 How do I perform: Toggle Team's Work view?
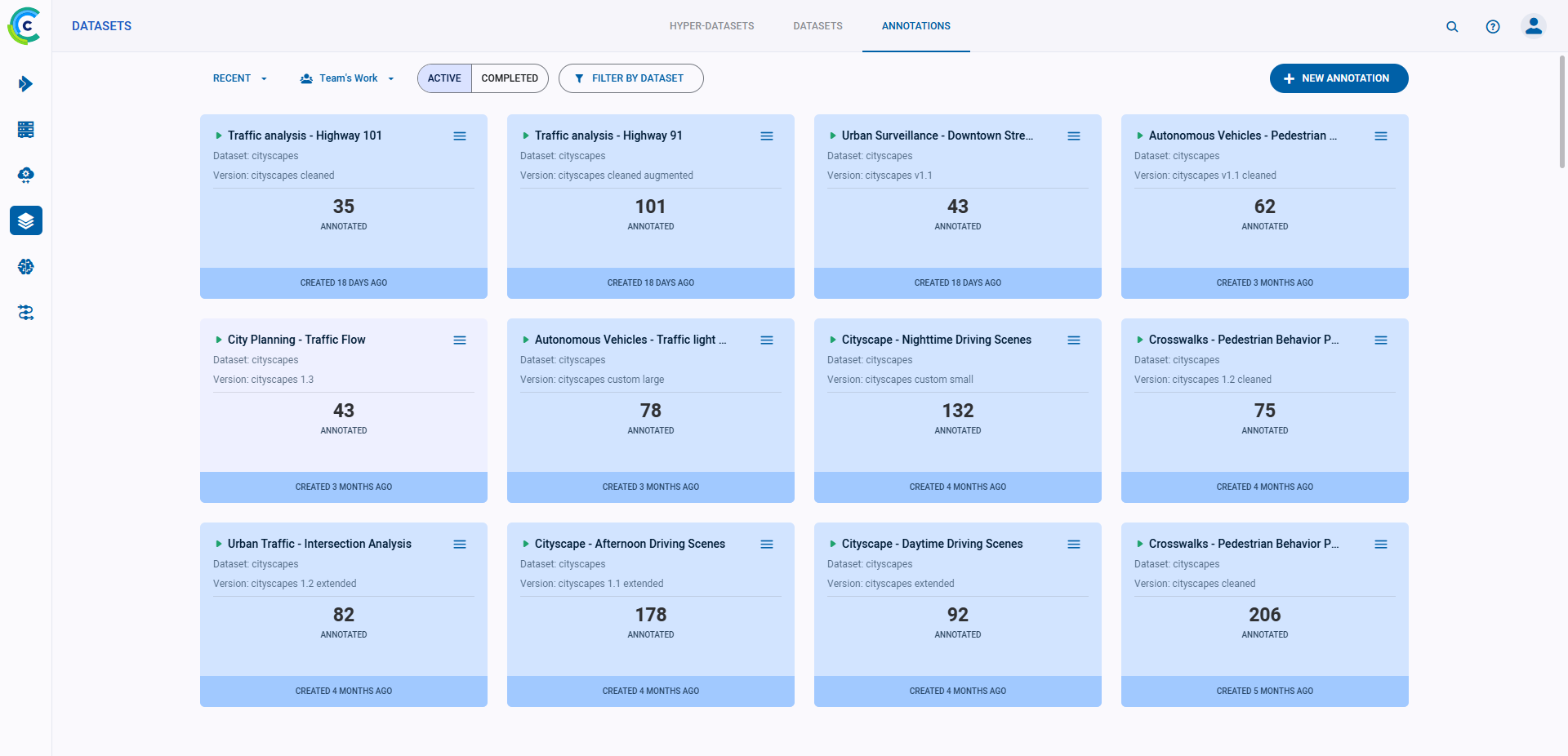click(346, 78)
